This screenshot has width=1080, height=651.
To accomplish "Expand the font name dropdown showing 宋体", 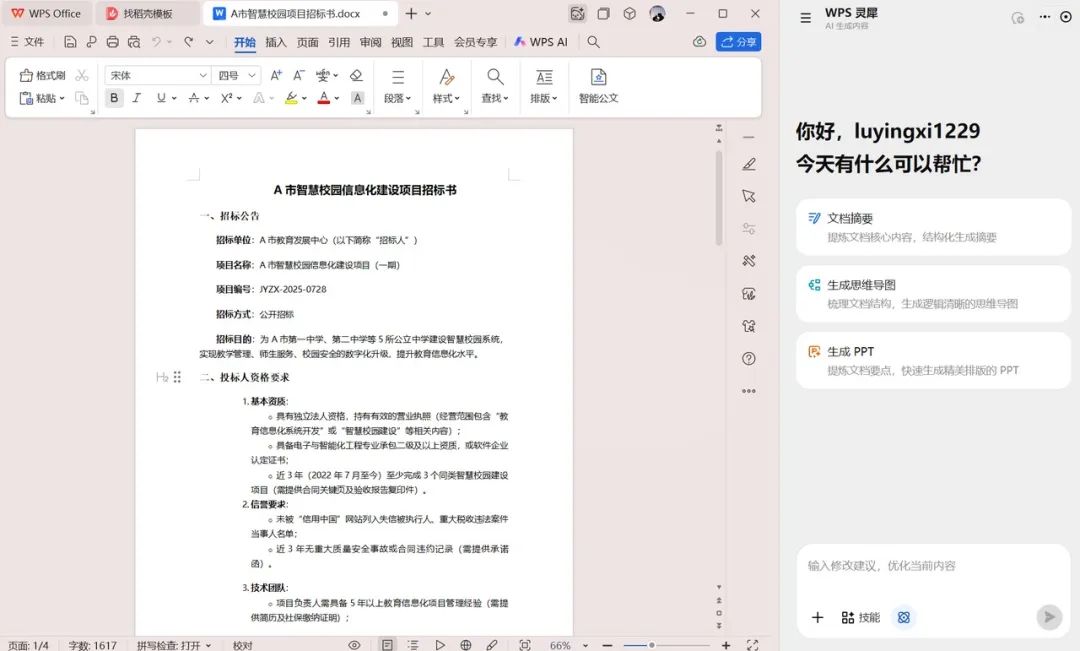I will tap(202, 75).
